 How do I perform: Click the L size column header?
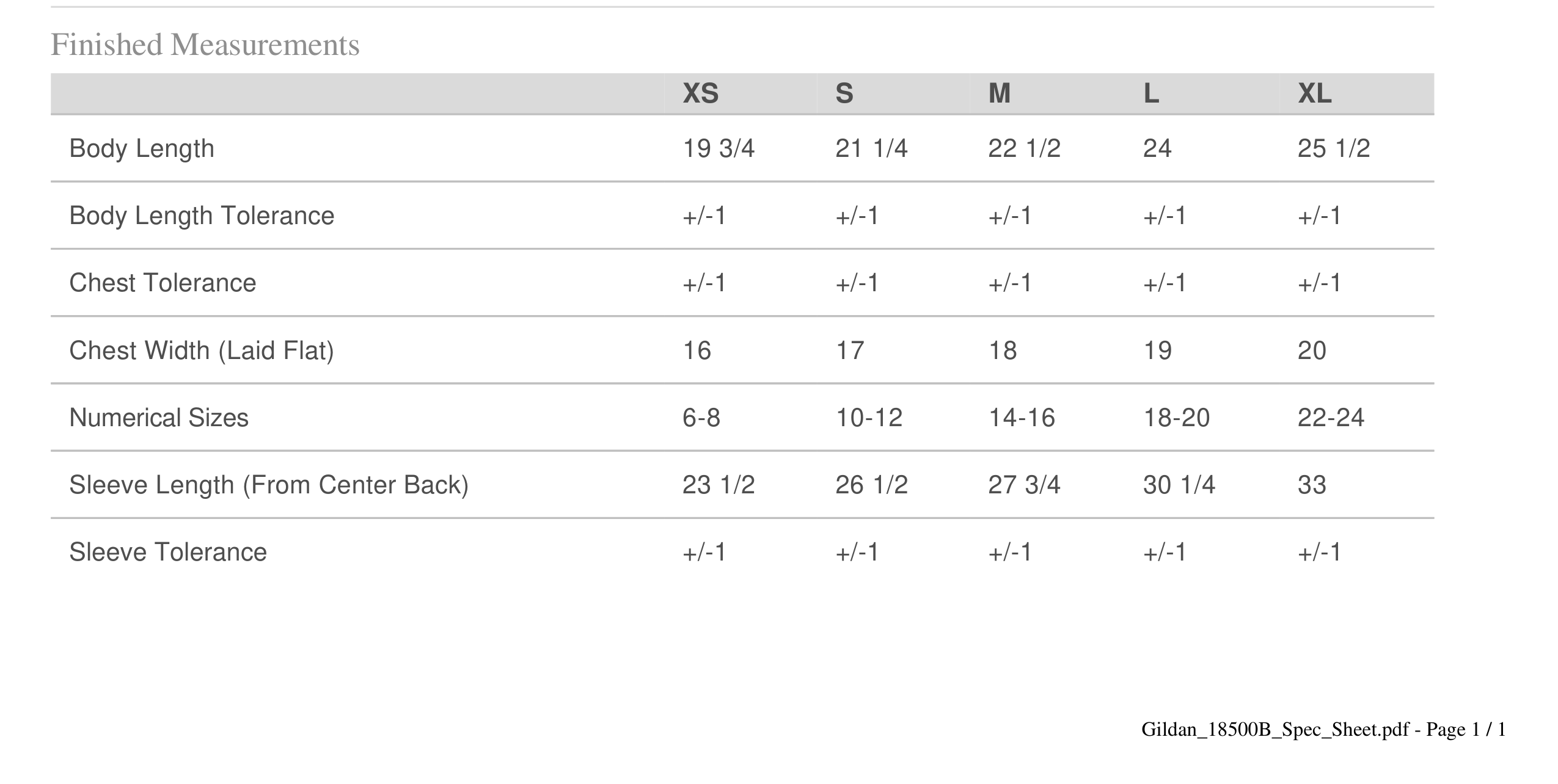[x=1151, y=93]
